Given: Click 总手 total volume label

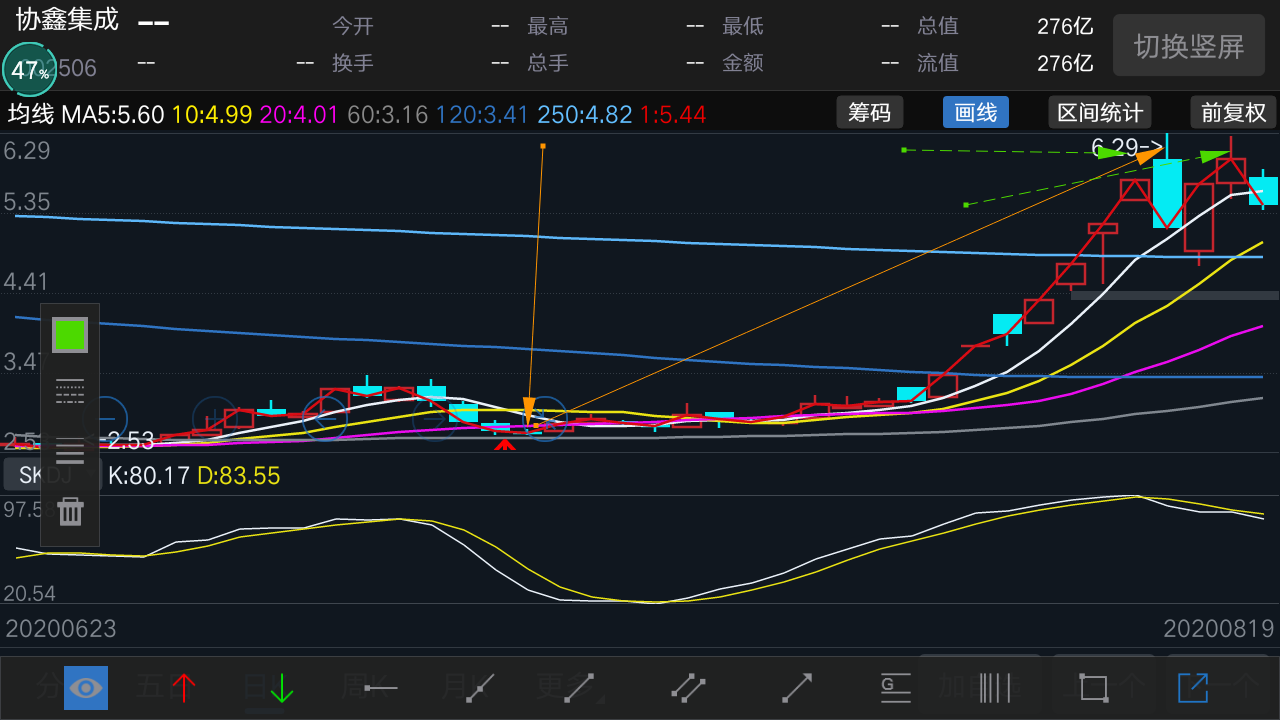Looking at the screenshot, I should (548, 63).
